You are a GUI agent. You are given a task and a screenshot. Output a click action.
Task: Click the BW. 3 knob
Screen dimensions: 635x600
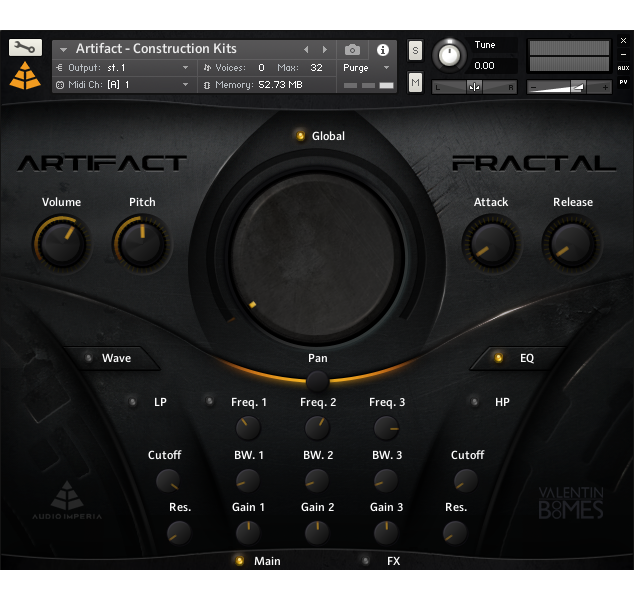tap(386, 481)
